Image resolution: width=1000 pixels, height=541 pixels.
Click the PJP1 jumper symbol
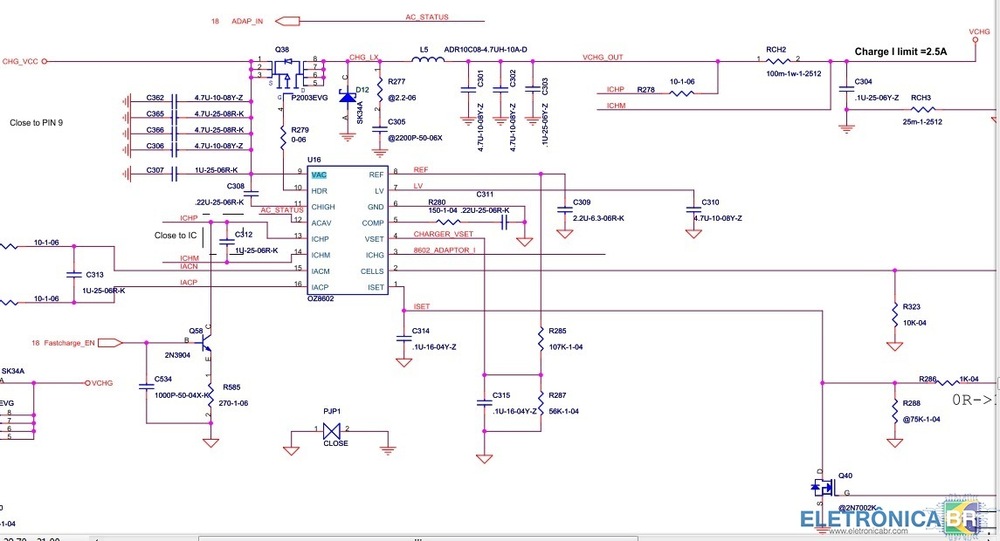pyautogui.click(x=333, y=429)
